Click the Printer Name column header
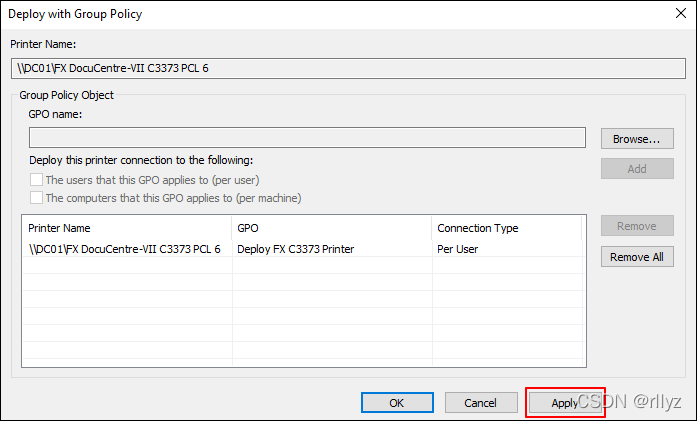The image size is (697, 421). tap(127, 228)
